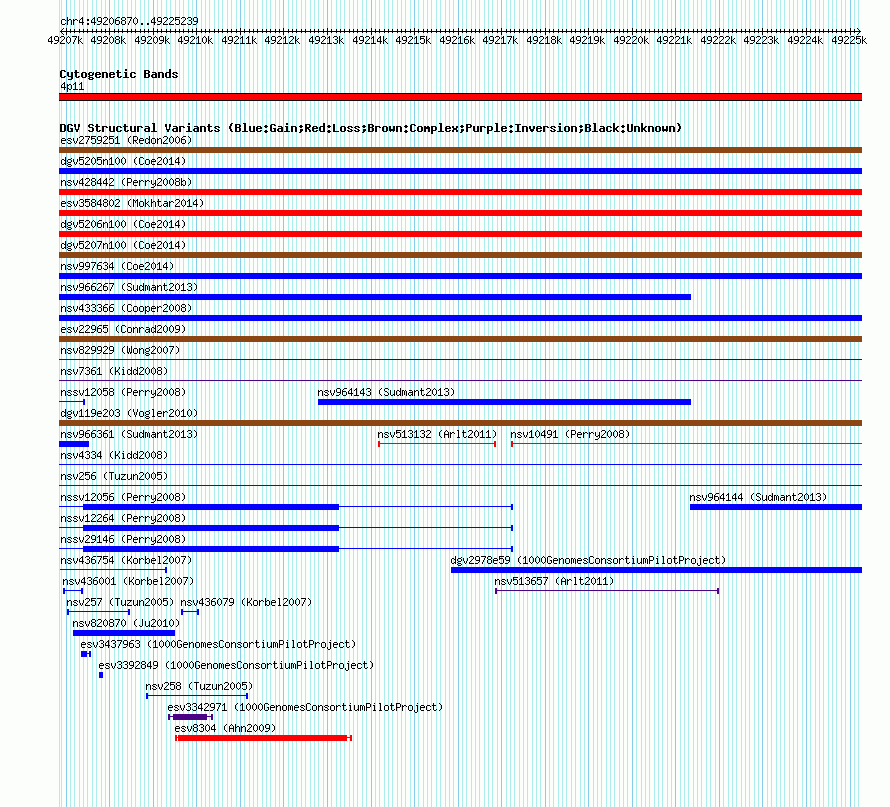
Task: Click the red 4p11 cytogenetic band bar
Action: pyautogui.click(x=460, y=97)
